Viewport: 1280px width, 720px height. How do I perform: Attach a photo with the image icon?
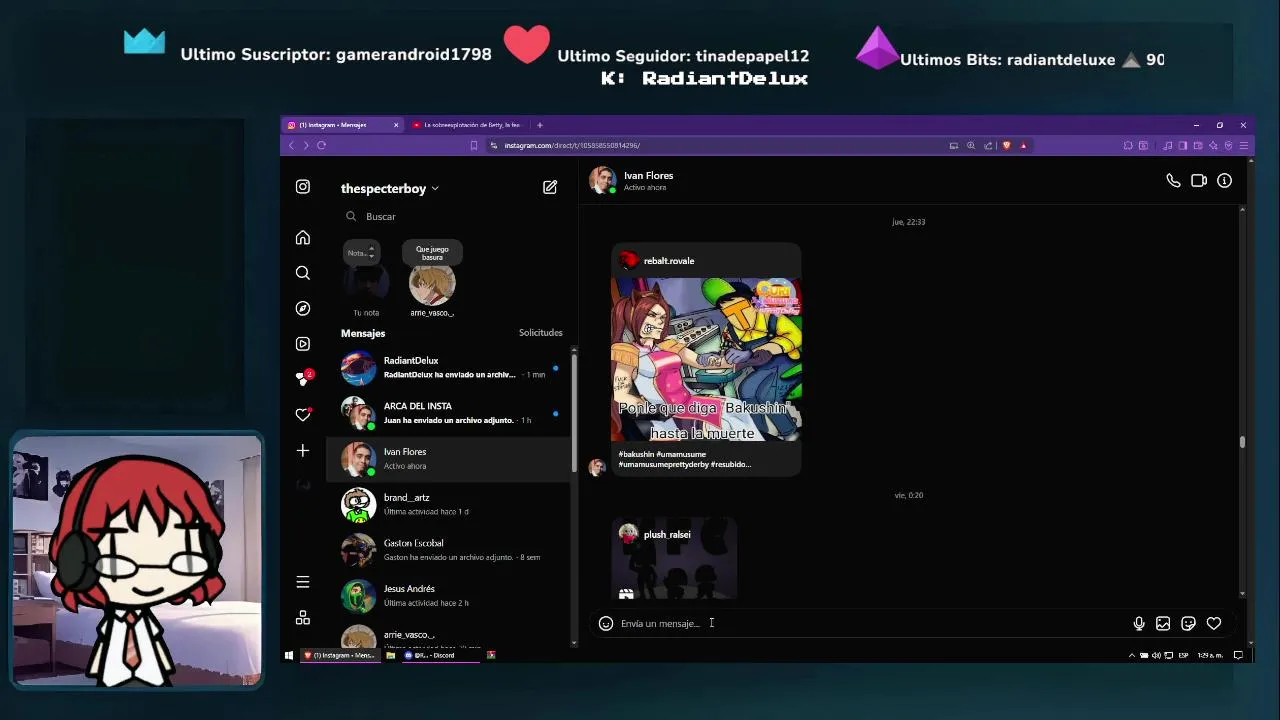tap(1163, 623)
